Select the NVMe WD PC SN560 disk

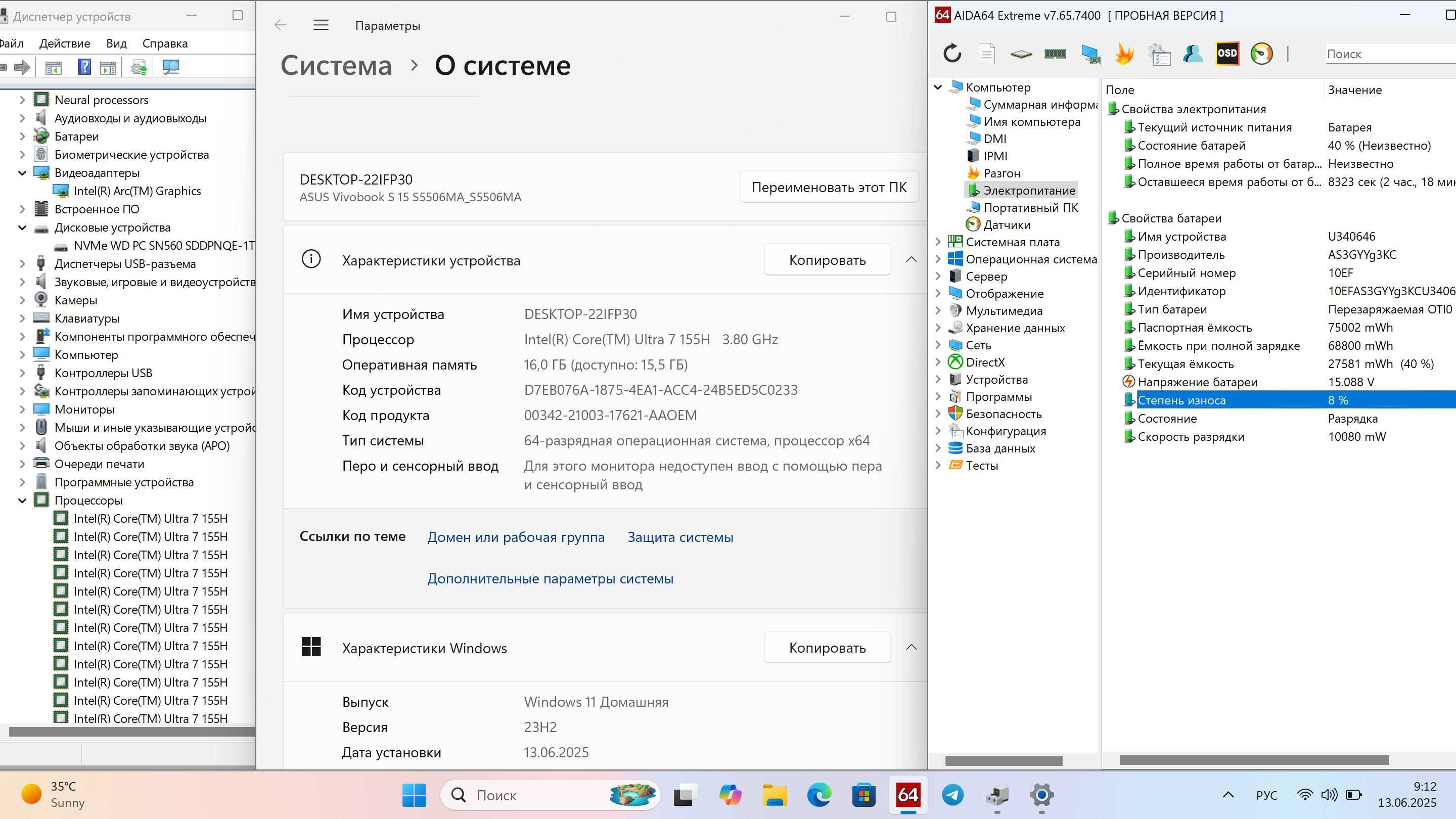point(164,246)
